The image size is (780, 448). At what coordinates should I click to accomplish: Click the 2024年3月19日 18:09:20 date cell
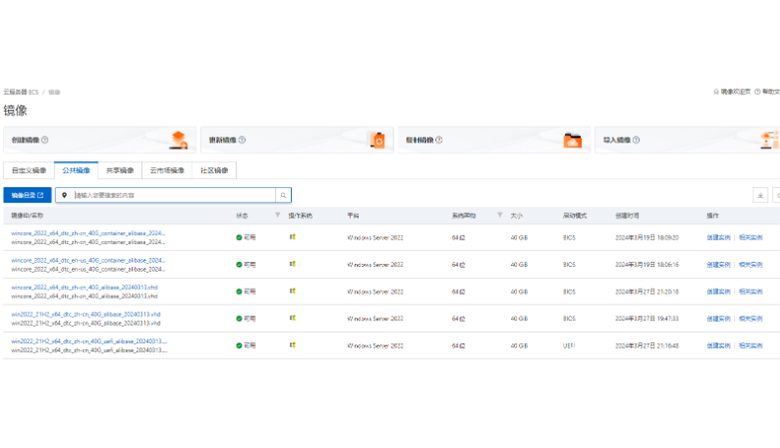647,238
